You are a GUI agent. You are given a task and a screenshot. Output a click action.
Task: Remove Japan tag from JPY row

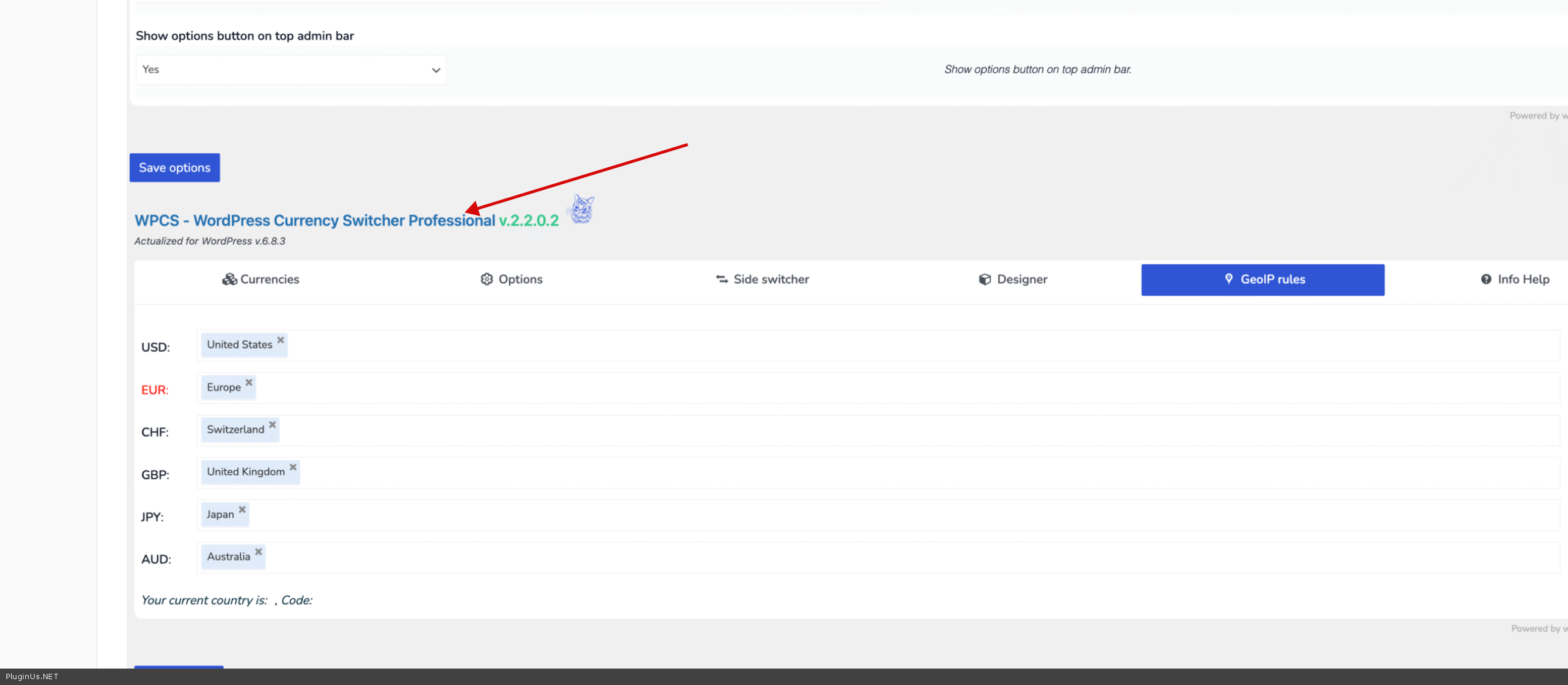[242, 509]
